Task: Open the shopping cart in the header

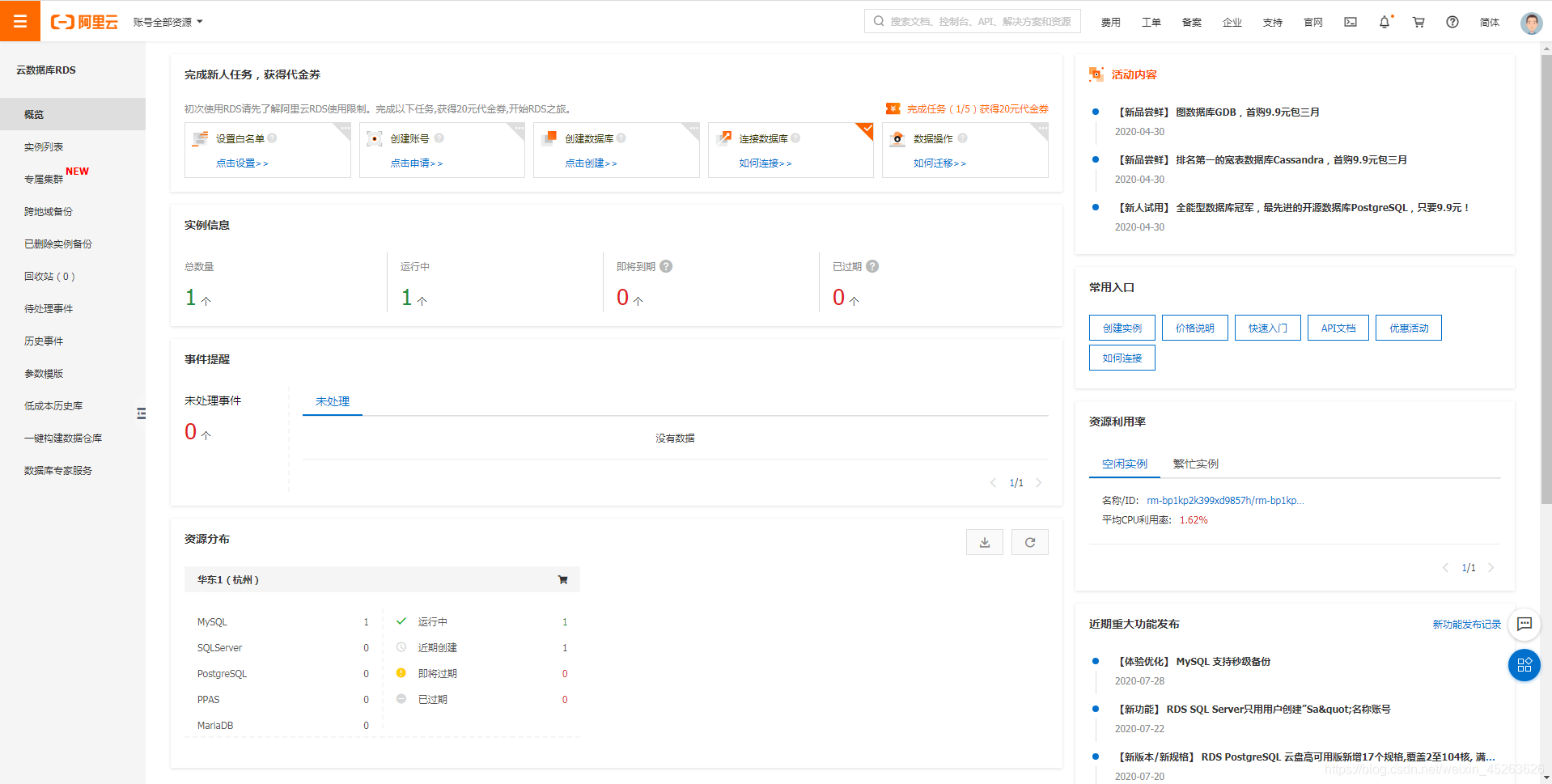Action: point(1418,22)
